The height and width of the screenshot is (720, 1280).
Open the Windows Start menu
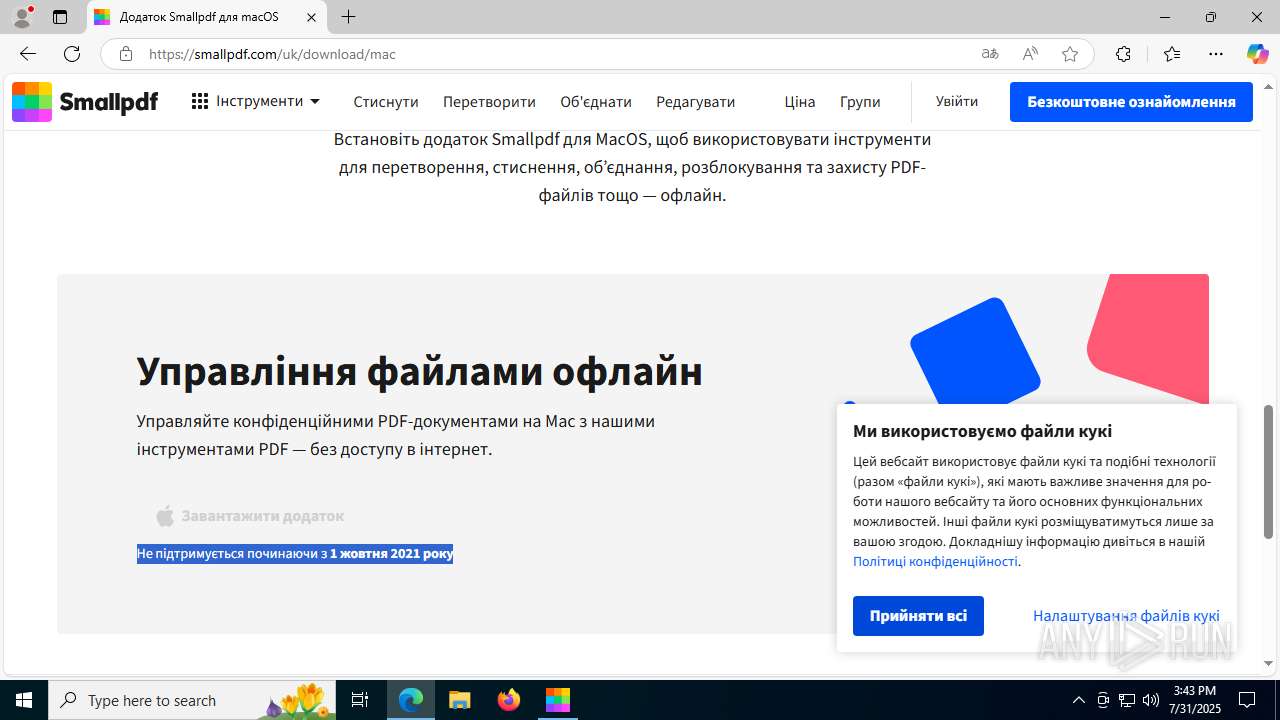coord(24,700)
